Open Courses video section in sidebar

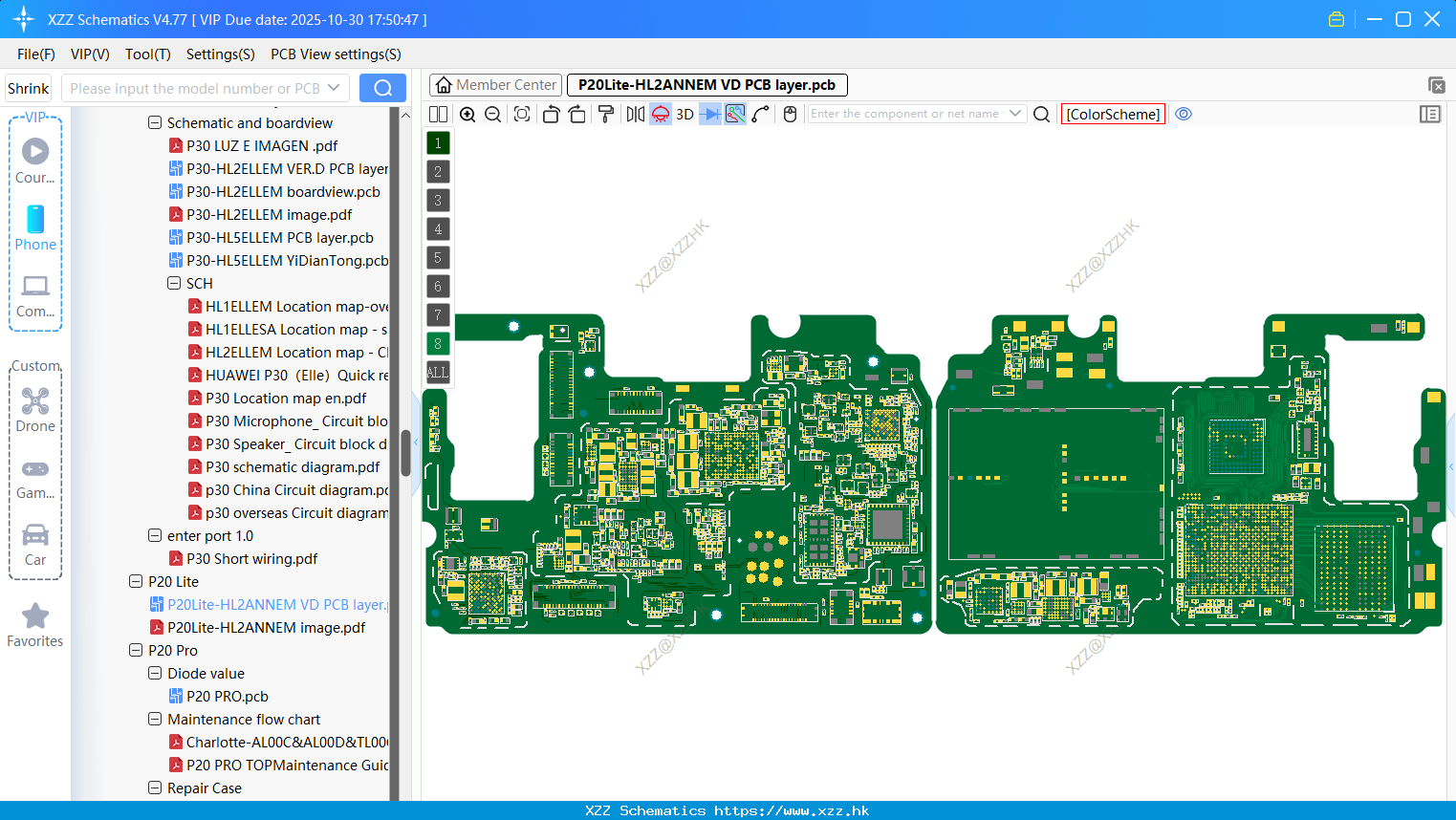(x=35, y=161)
